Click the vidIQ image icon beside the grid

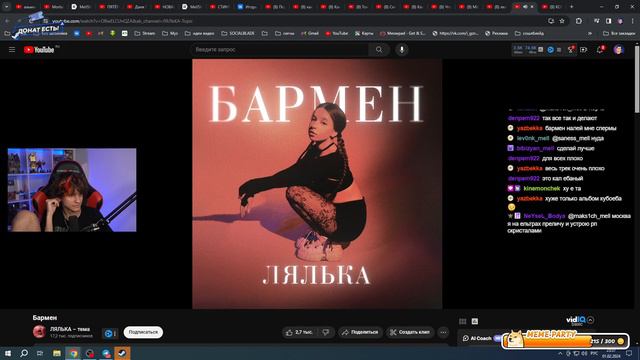click(475, 321)
